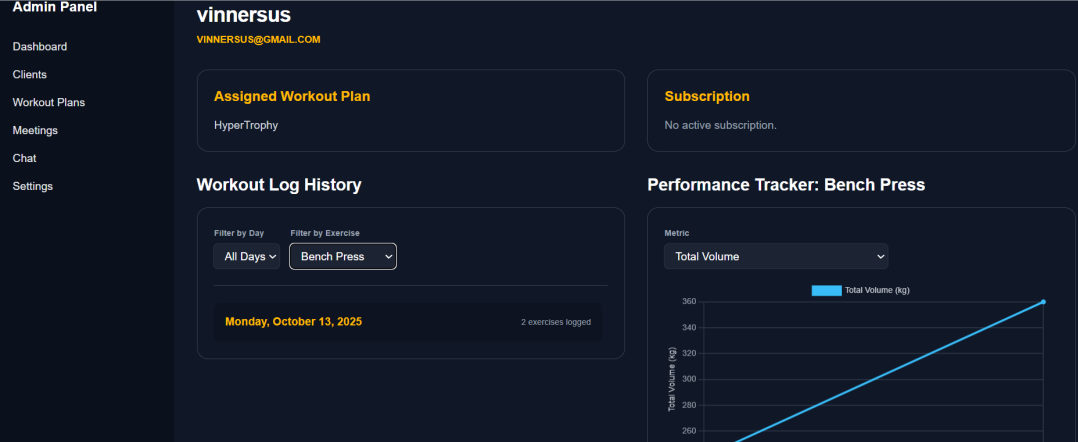Screen dimensions: 1078x442
Task: Click the HyperTrophy workout plan name
Action: [x=246, y=125]
